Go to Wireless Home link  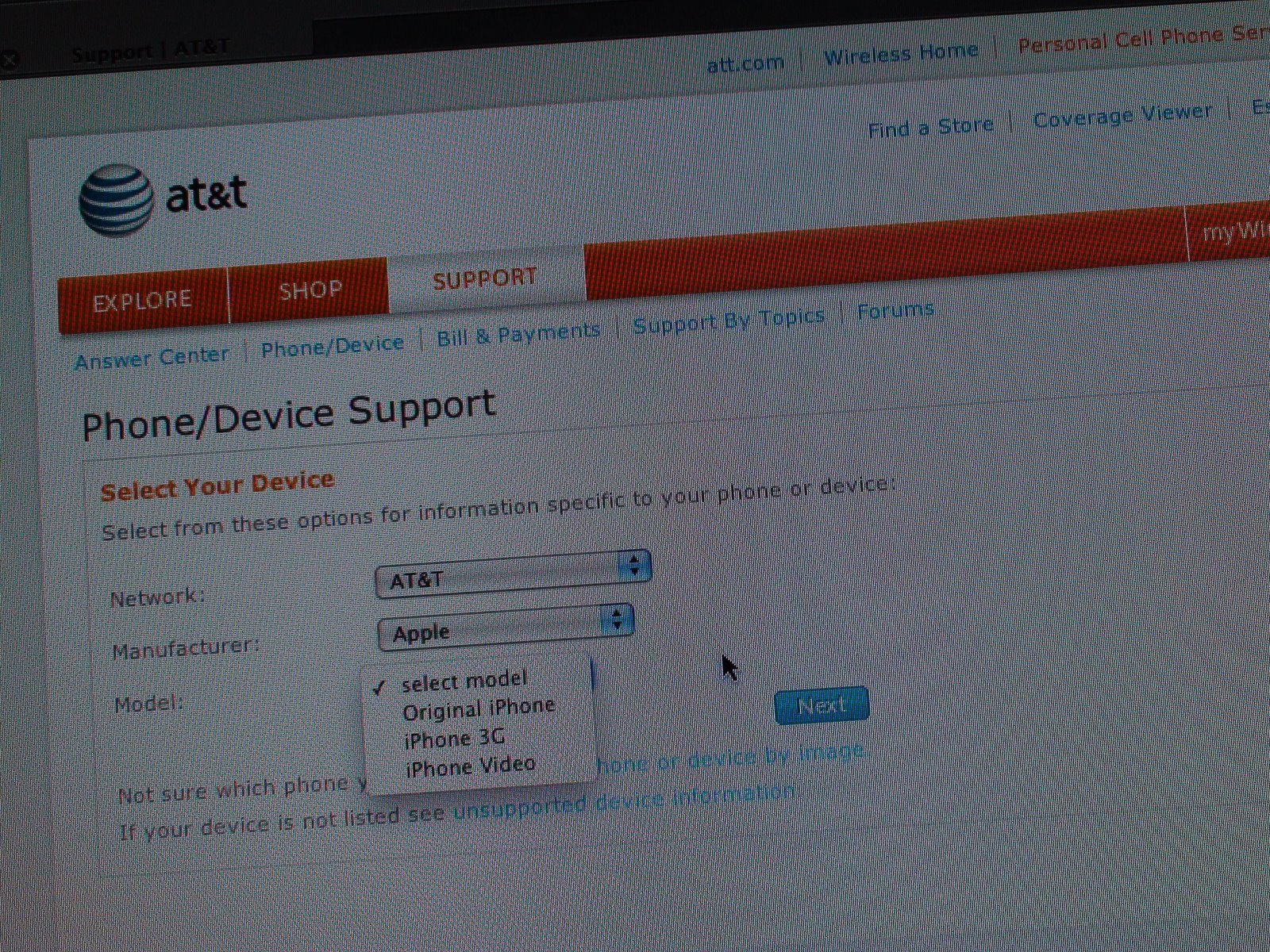click(x=901, y=54)
